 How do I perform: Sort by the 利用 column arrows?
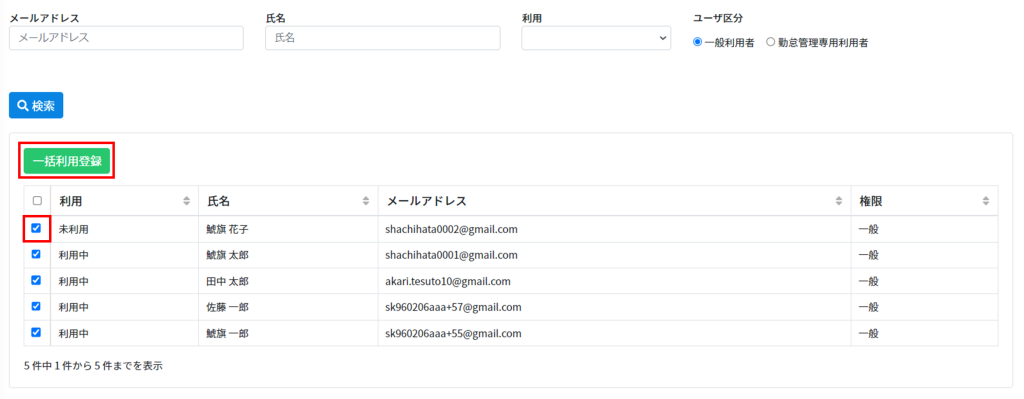[x=187, y=201]
